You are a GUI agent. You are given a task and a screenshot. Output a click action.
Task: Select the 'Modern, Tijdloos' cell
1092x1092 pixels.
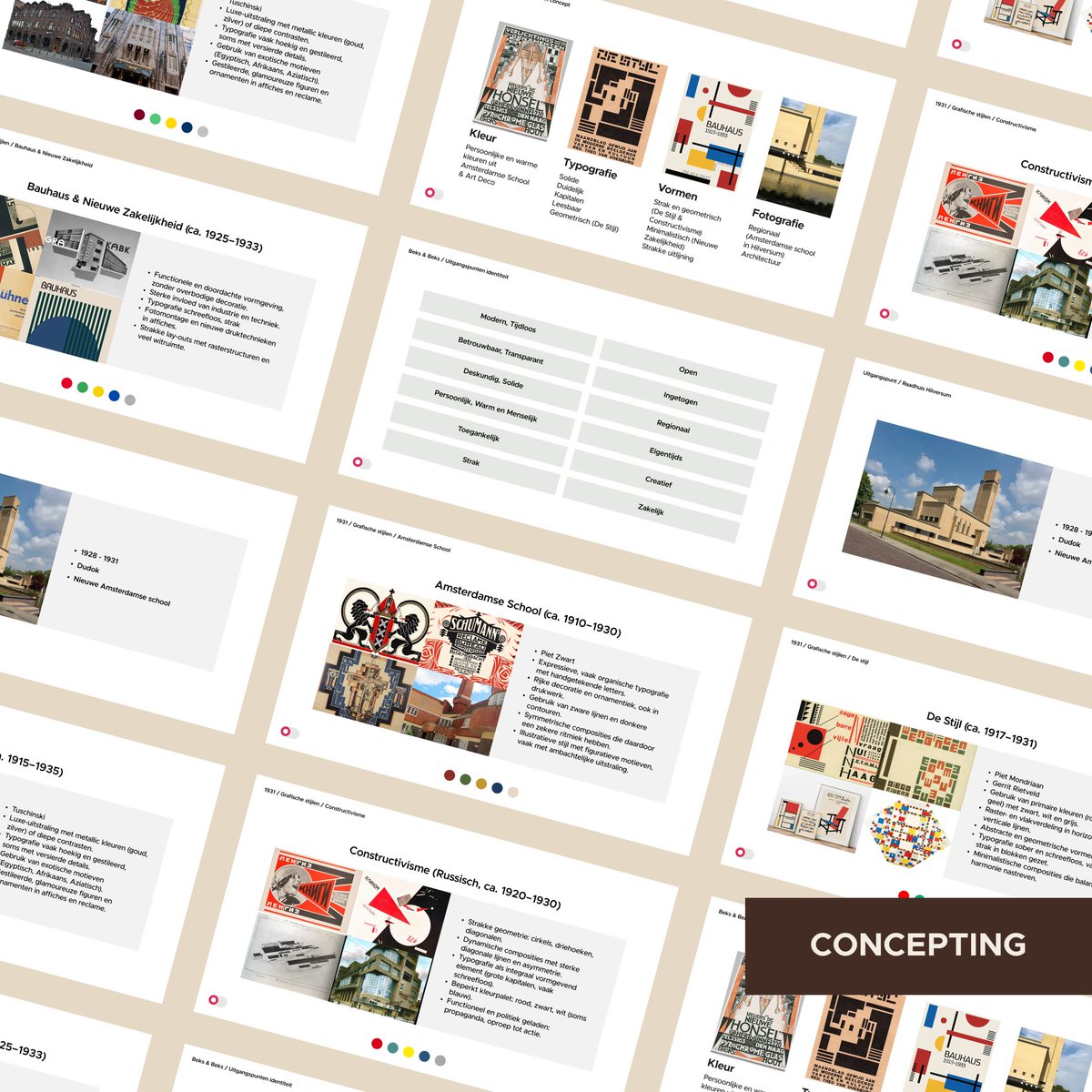[x=508, y=323]
